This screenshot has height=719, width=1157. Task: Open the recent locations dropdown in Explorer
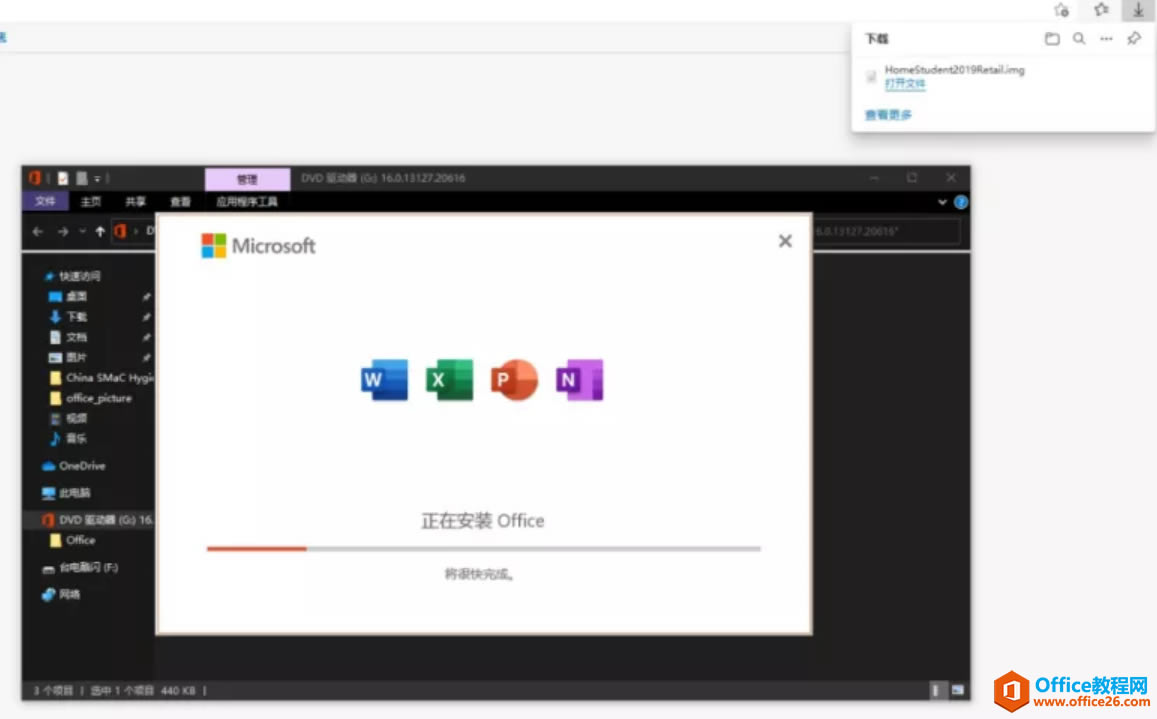tap(82, 231)
